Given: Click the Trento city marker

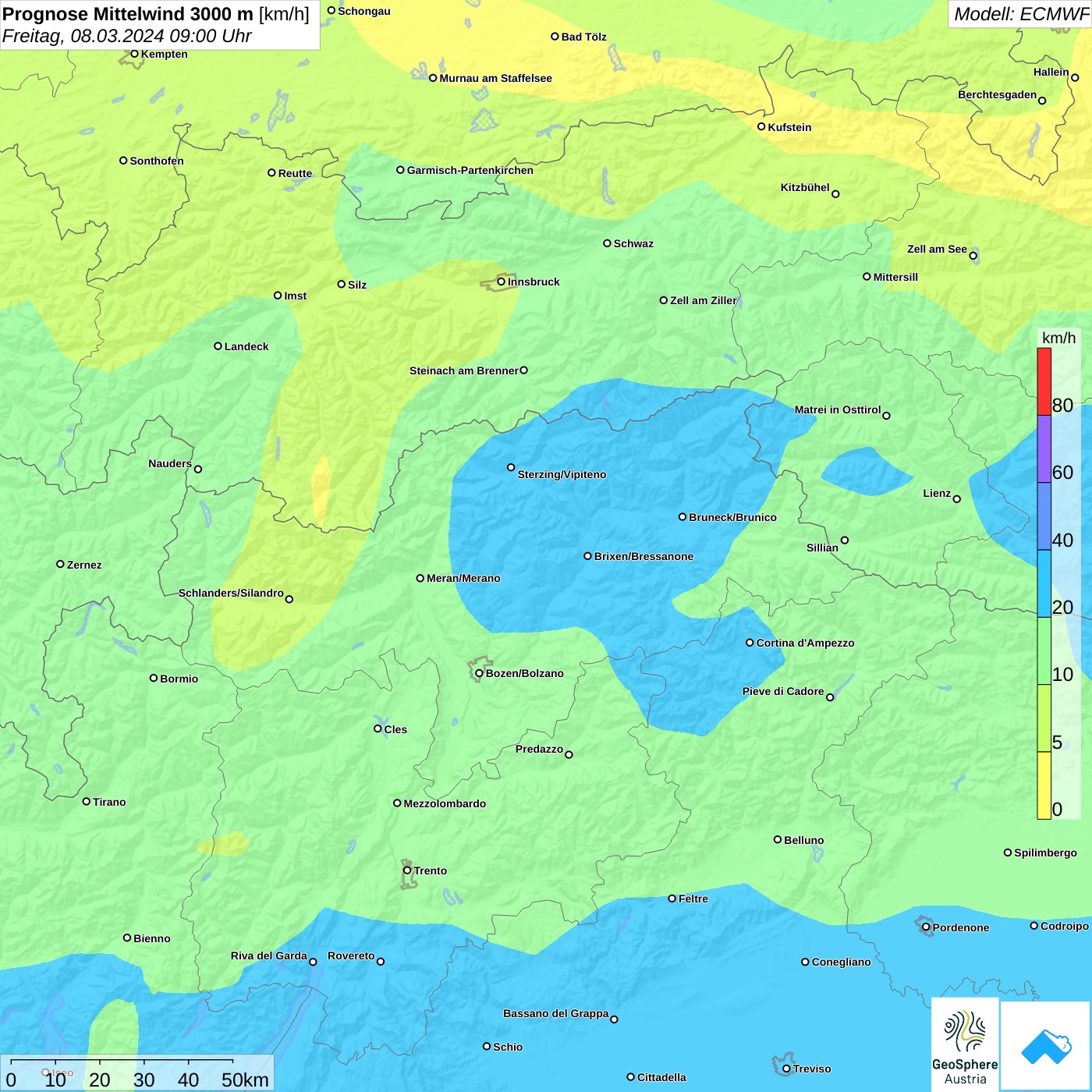Looking at the screenshot, I should click(x=407, y=870).
